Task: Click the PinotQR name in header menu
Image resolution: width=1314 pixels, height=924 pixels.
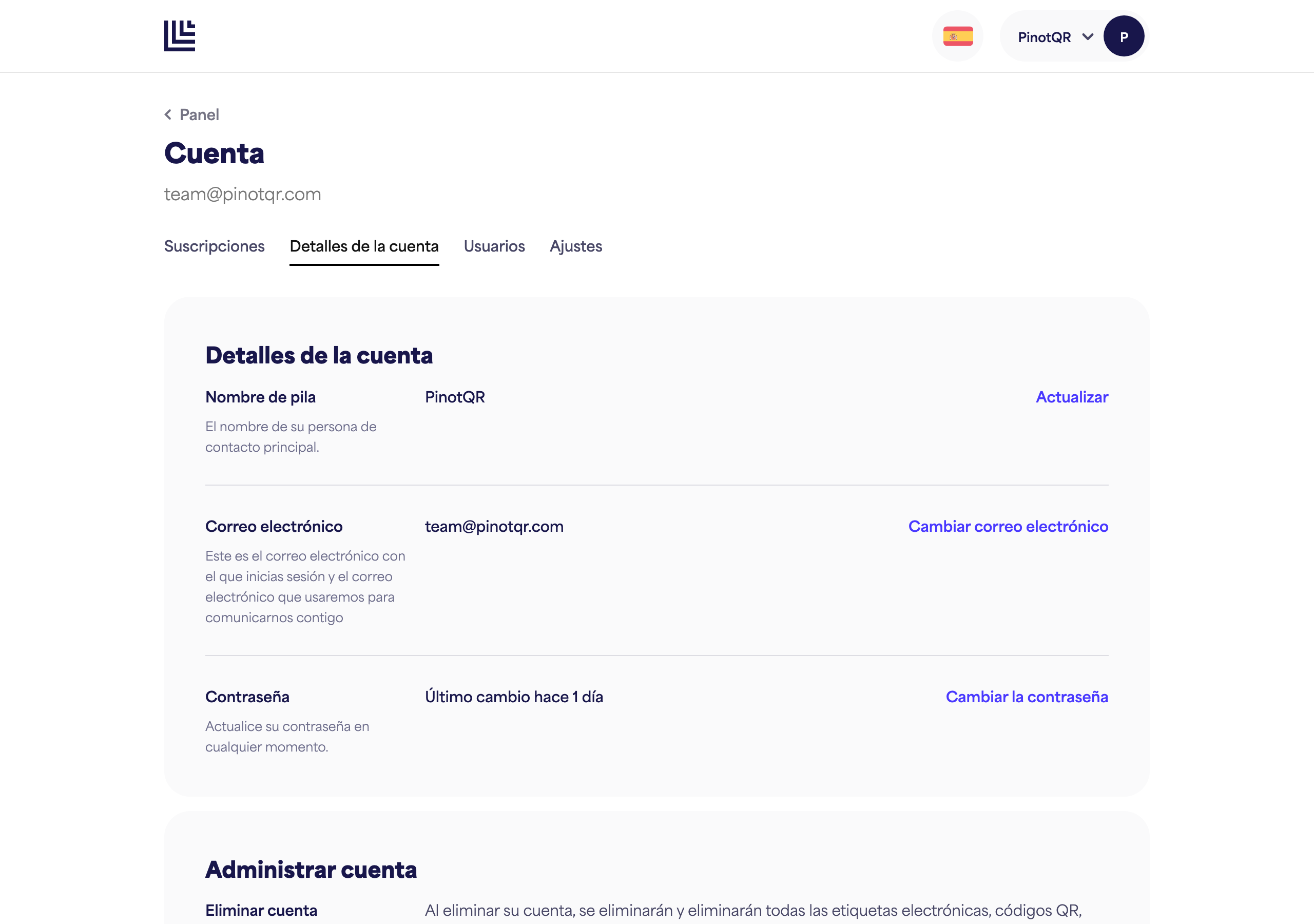Action: point(1044,37)
